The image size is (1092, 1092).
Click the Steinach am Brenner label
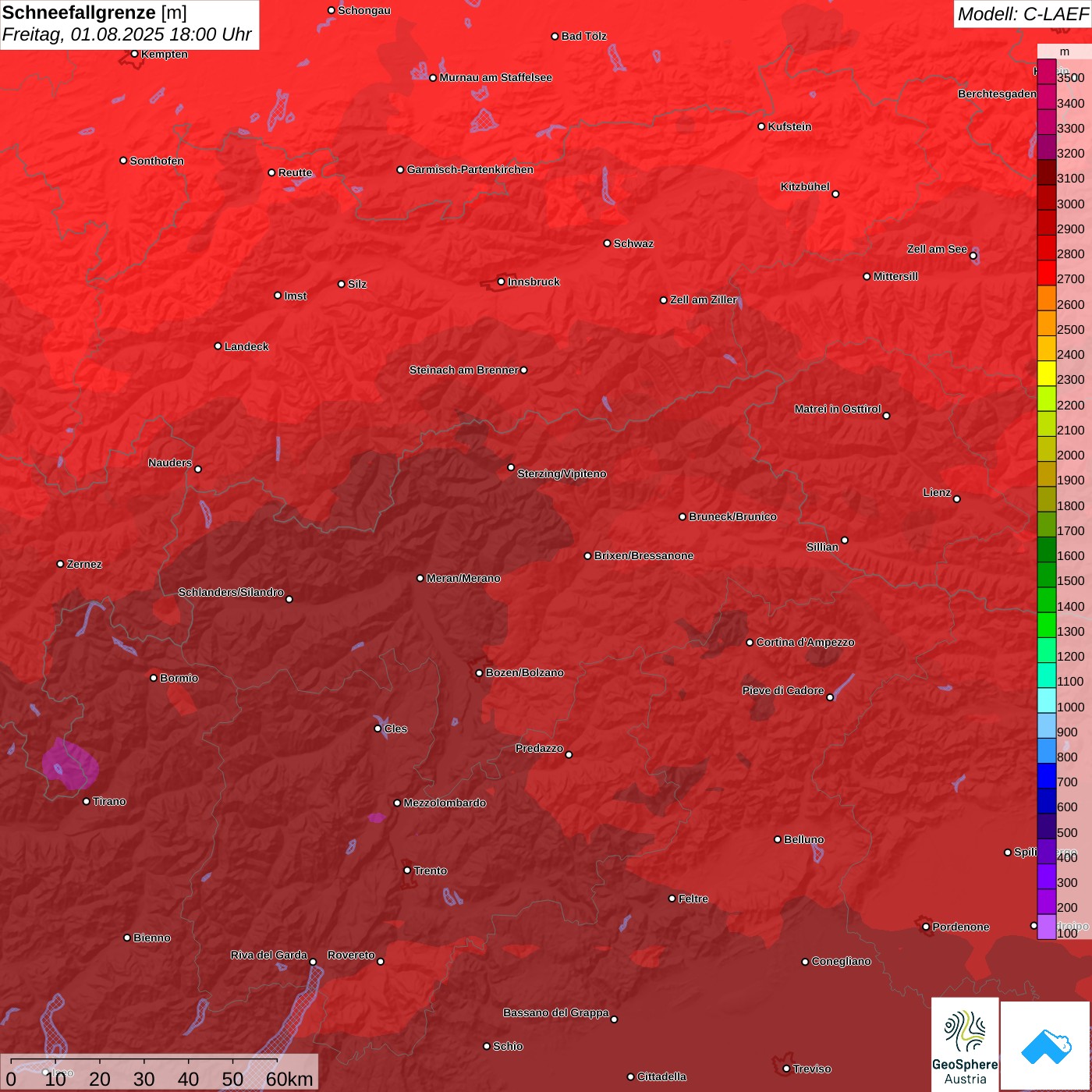tap(463, 370)
